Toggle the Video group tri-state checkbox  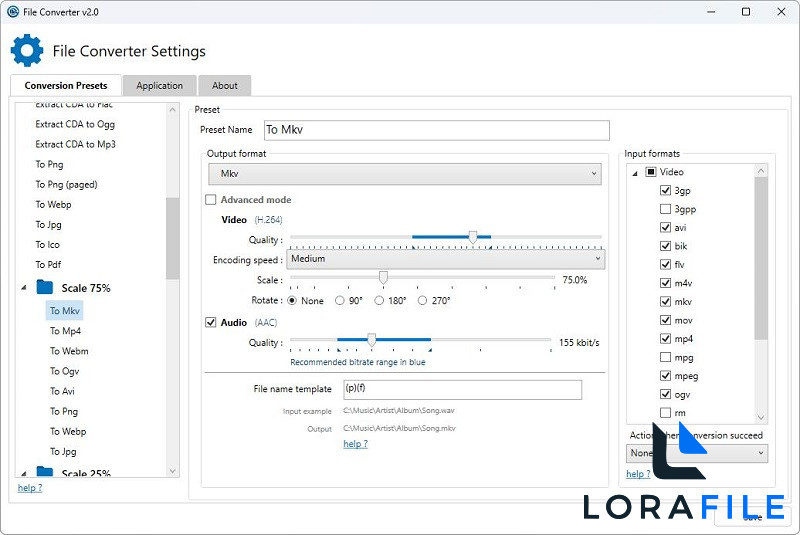click(x=651, y=172)
